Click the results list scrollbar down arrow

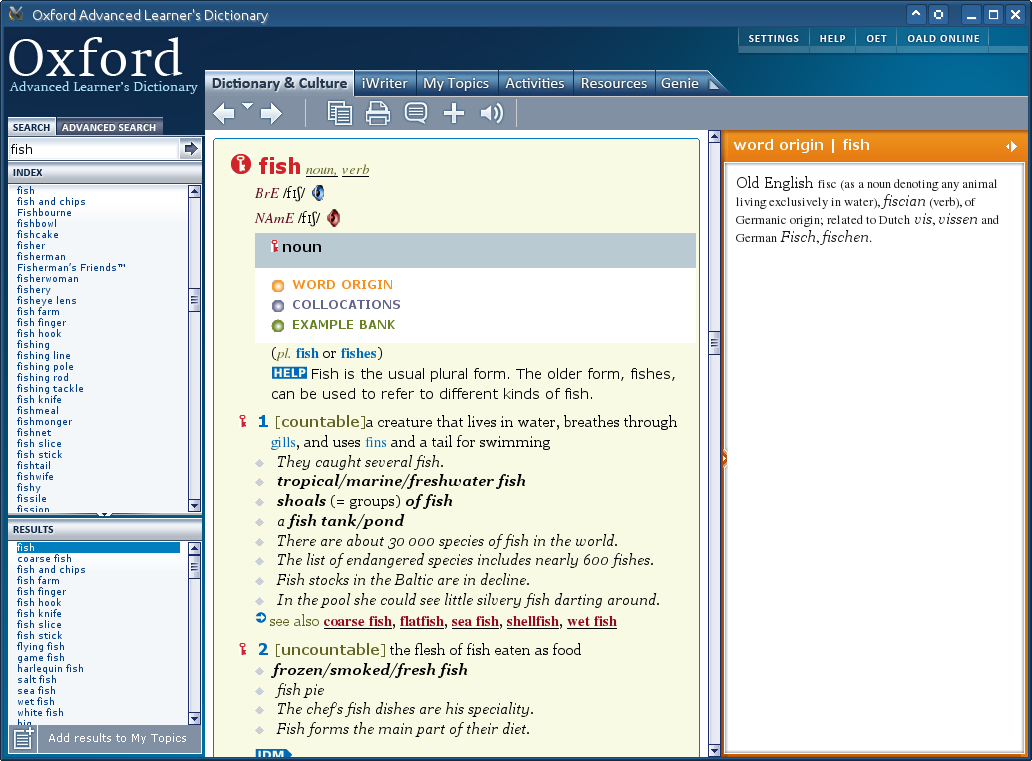[x=194, y=718]
